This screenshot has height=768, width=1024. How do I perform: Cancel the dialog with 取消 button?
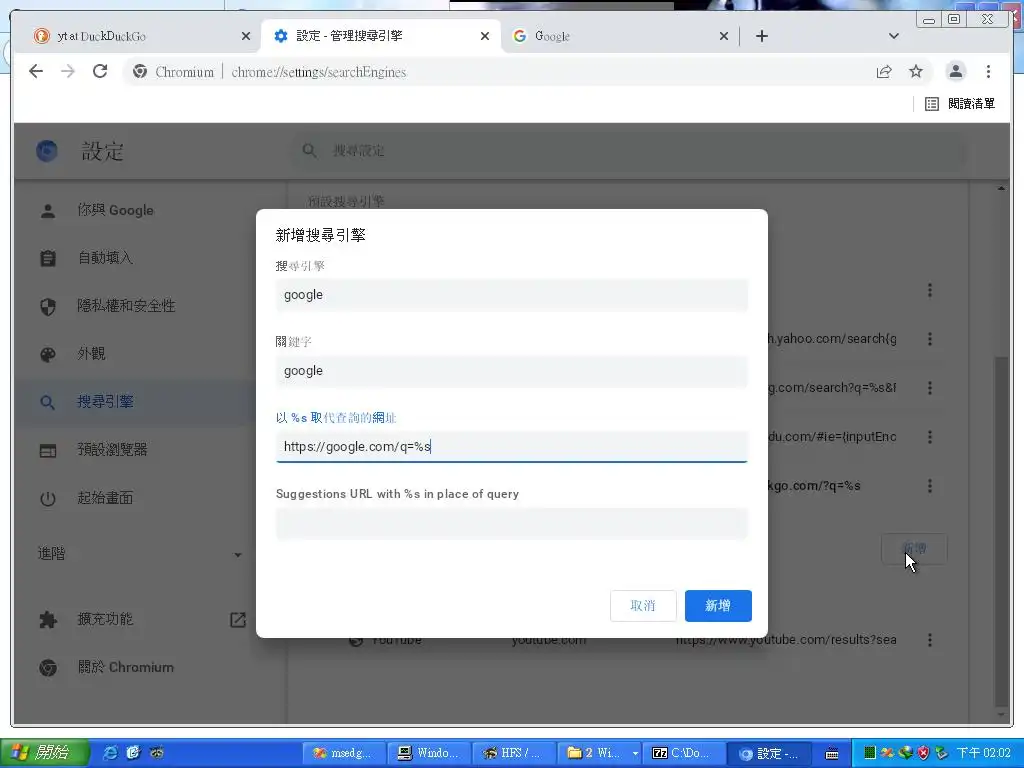(x=643, y=605)
